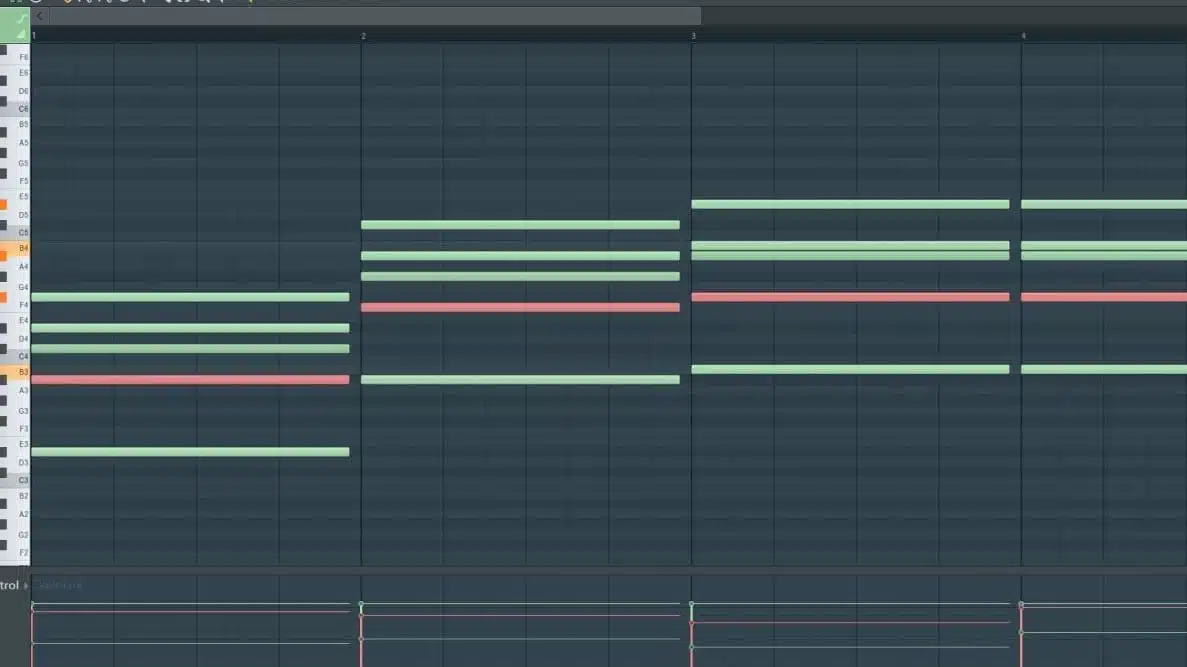1187x667 pixels.
Task: Click the A5 piano key
Action: (15, 142)
